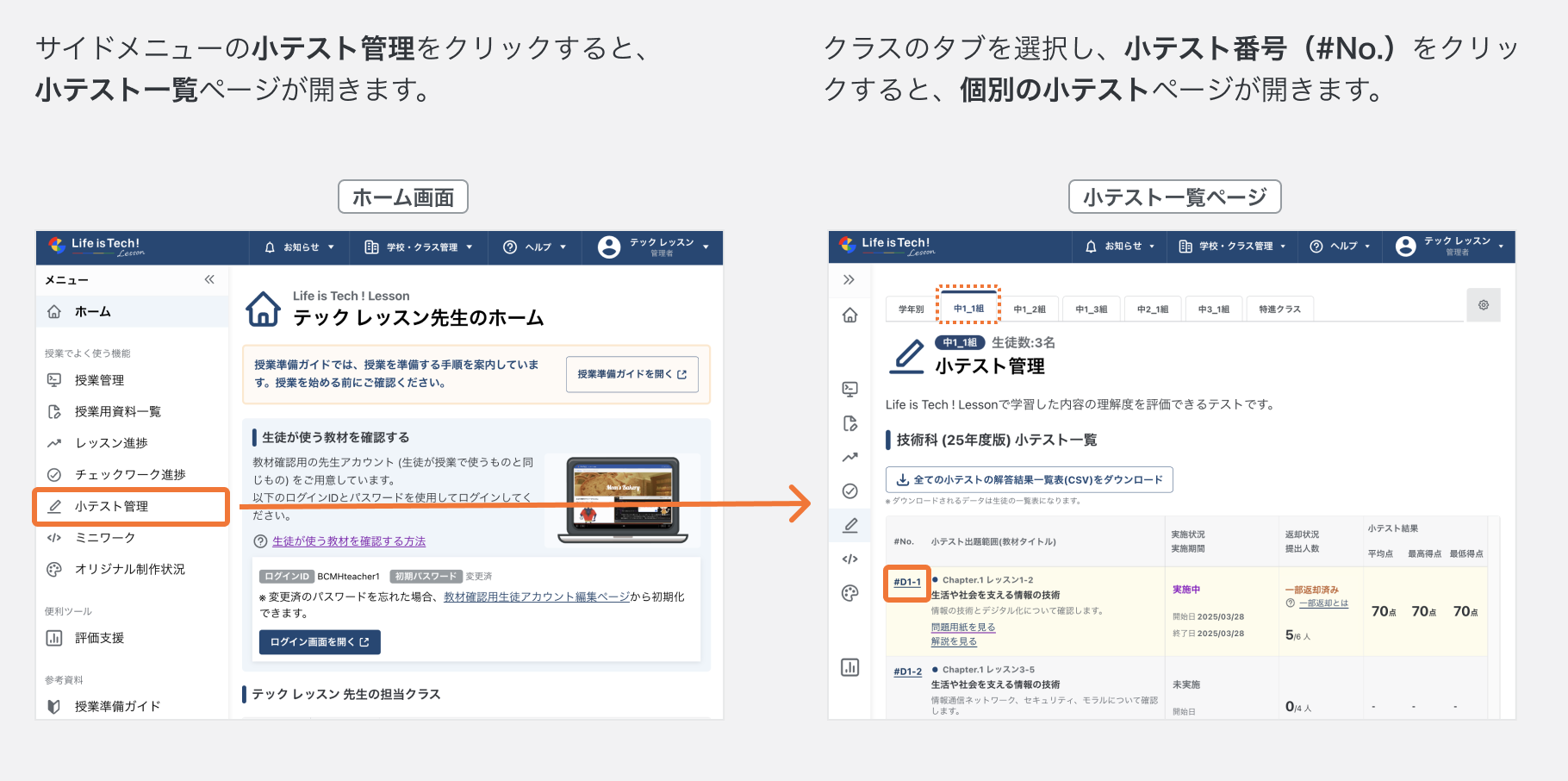Switch to the 中2_1組 tab

tap(1152, 308)
